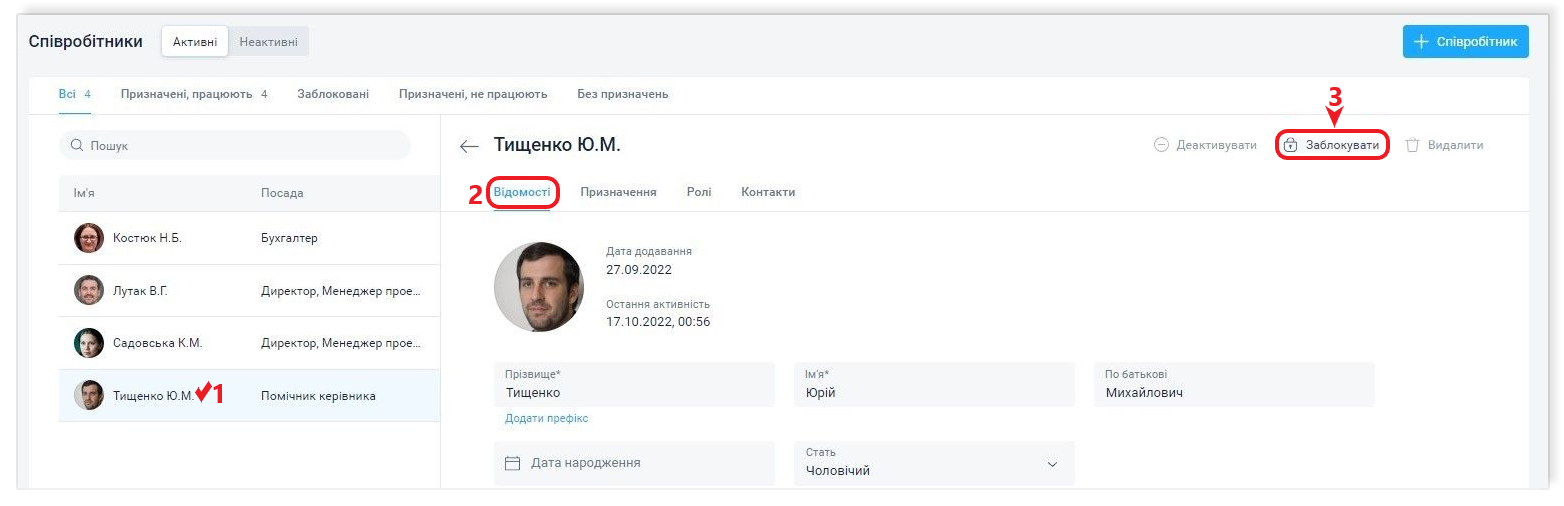Viewport: 1564px width, 506px height.
Task: Click the Деактивувати minus-circle icon
Action: point(1161,145)
